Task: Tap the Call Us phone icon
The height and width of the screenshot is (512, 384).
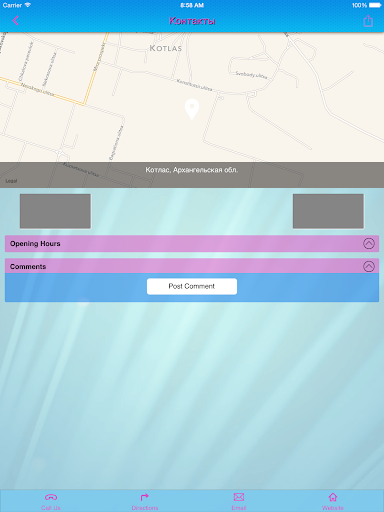Action: (51, 497)
